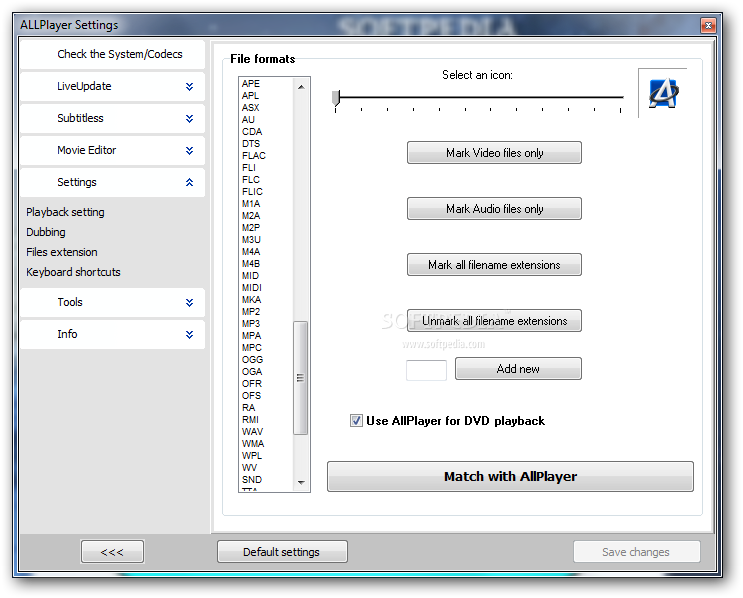This screenshot has height=598, width=743.
Task: Select MPC in the file formats list
Action: point(252,347)
